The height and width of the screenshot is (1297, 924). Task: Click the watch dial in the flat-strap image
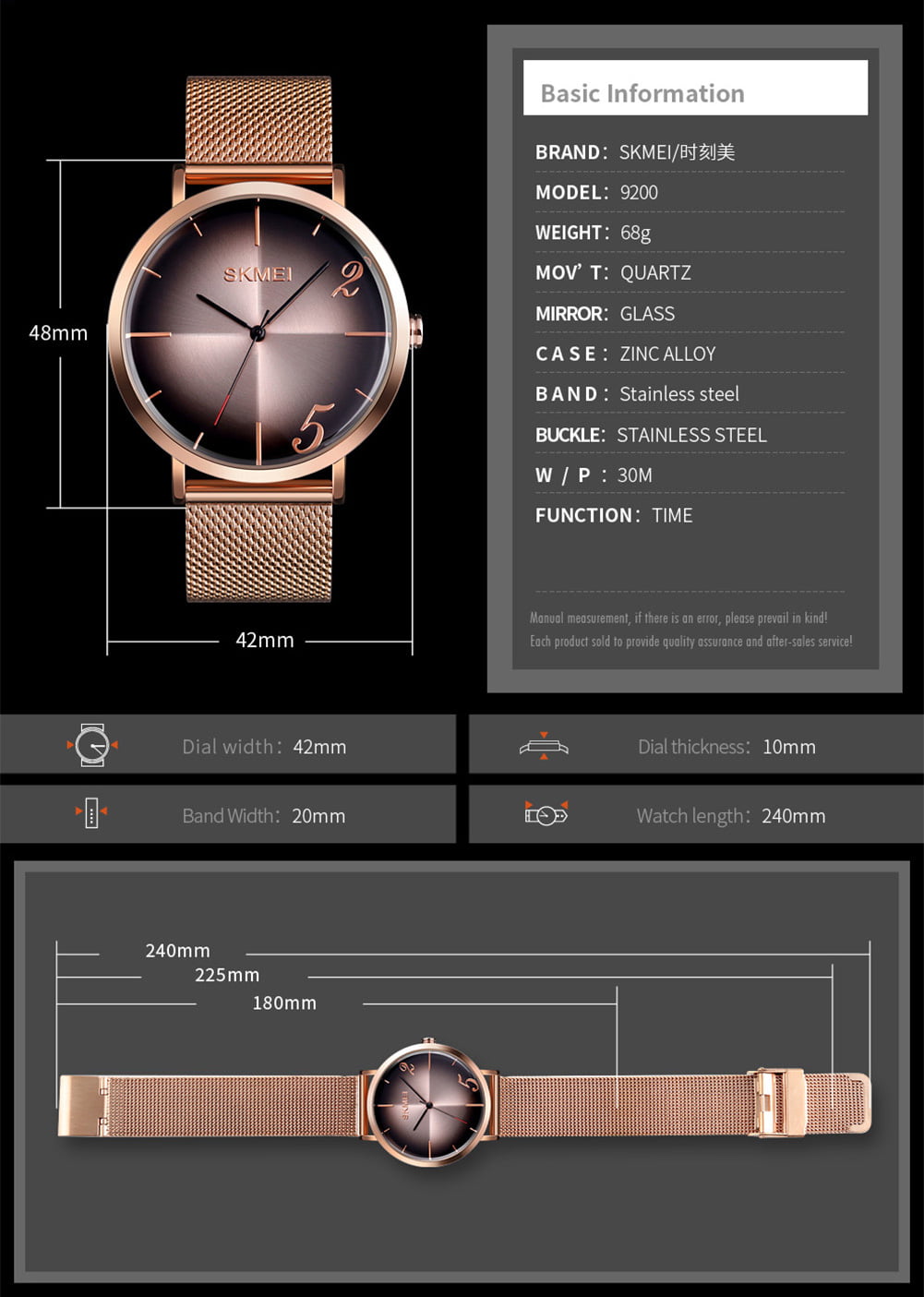428,1102
